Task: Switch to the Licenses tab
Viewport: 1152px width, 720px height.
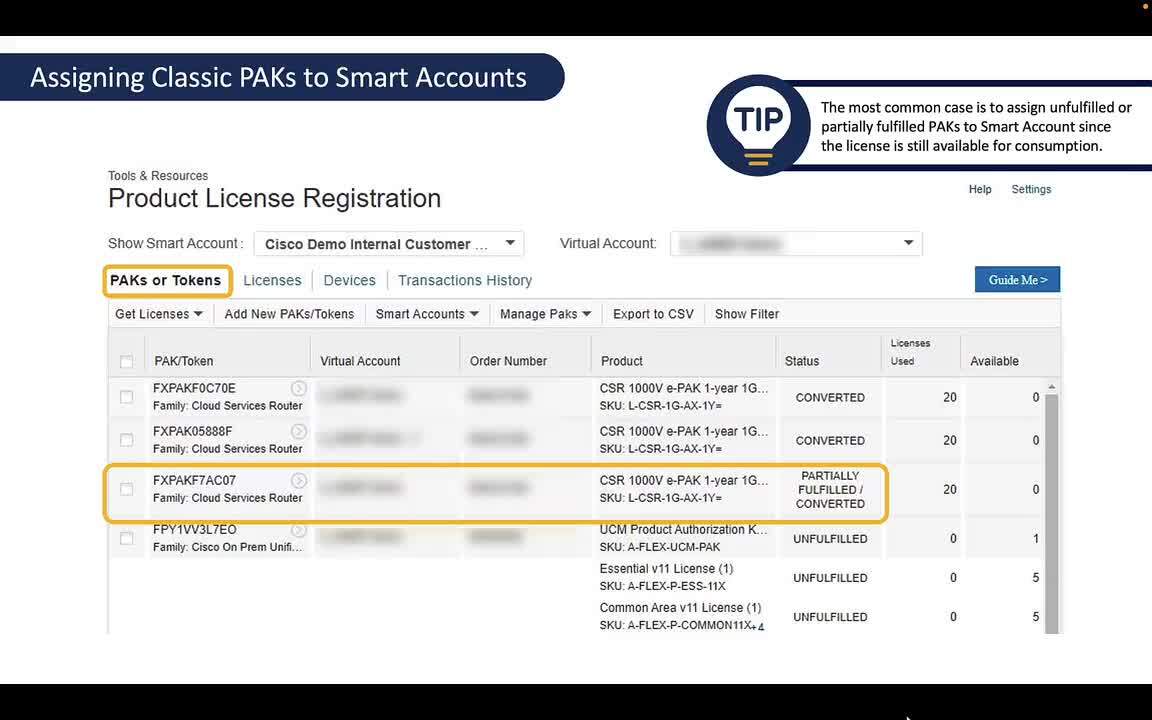Action: (272, 280)
